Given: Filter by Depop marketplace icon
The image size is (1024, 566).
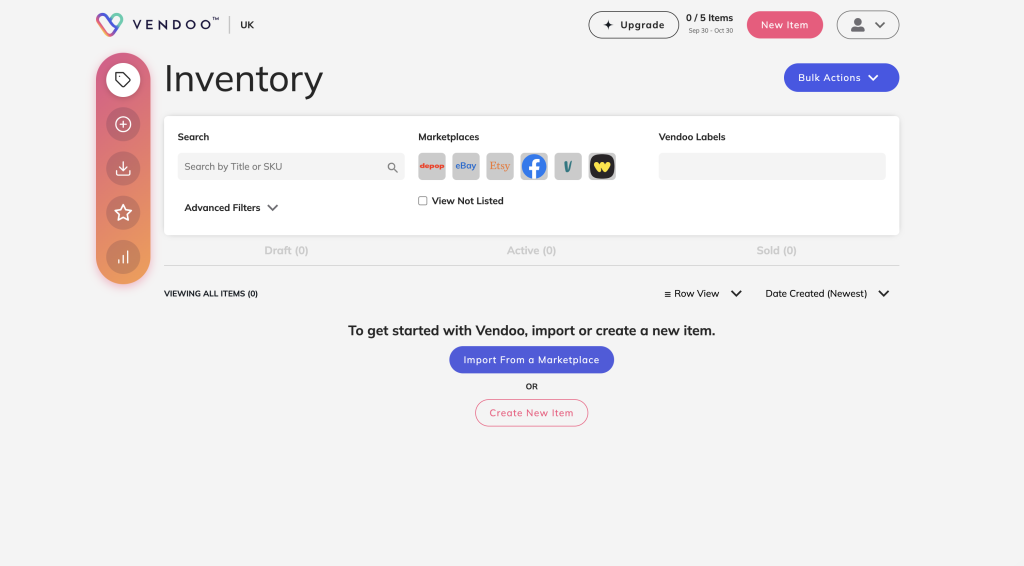Looking at the screenshot, I should (x=432, y=166).
